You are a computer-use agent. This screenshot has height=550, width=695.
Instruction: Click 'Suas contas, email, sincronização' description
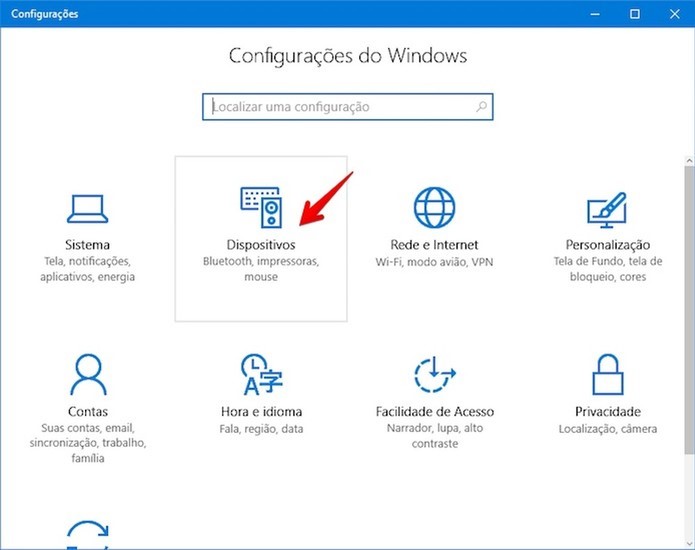pos(88,443)
